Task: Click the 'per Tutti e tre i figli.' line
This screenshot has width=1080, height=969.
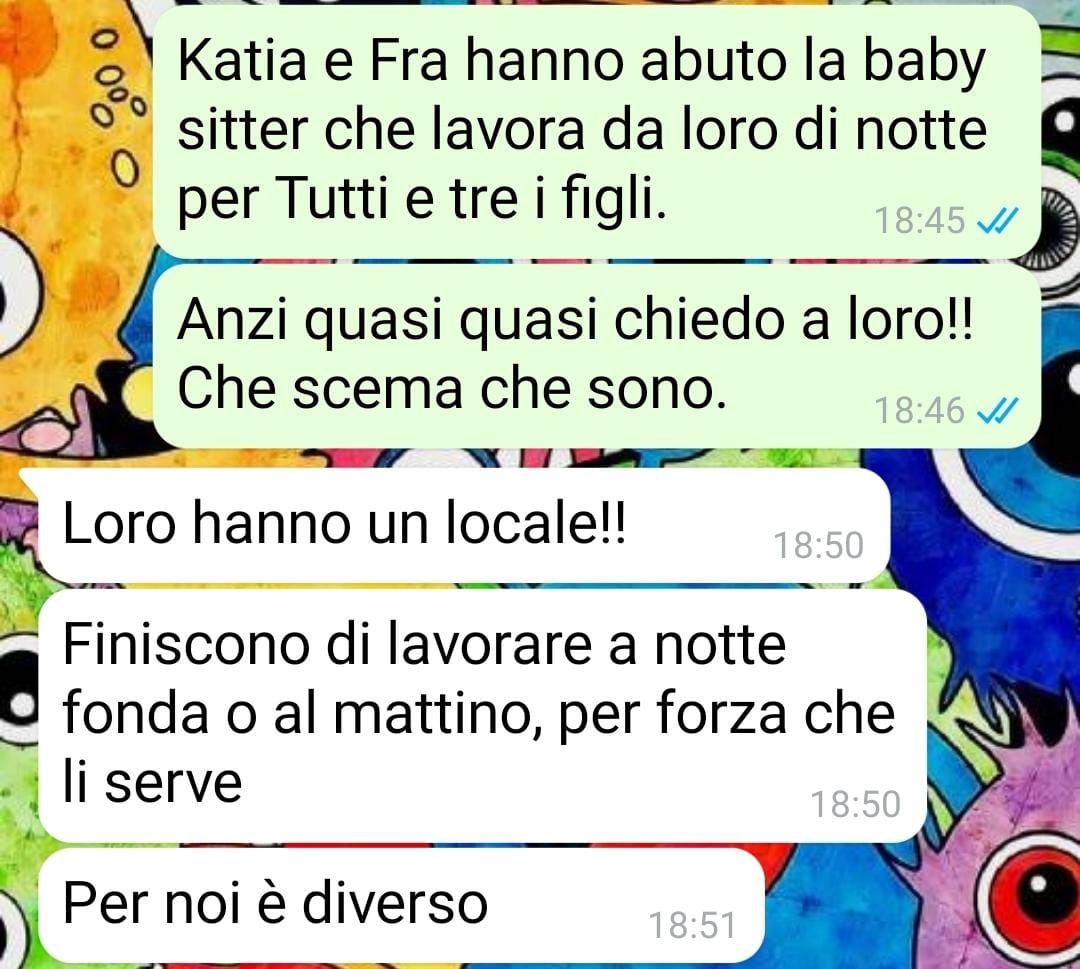Action: pos(422,200)
